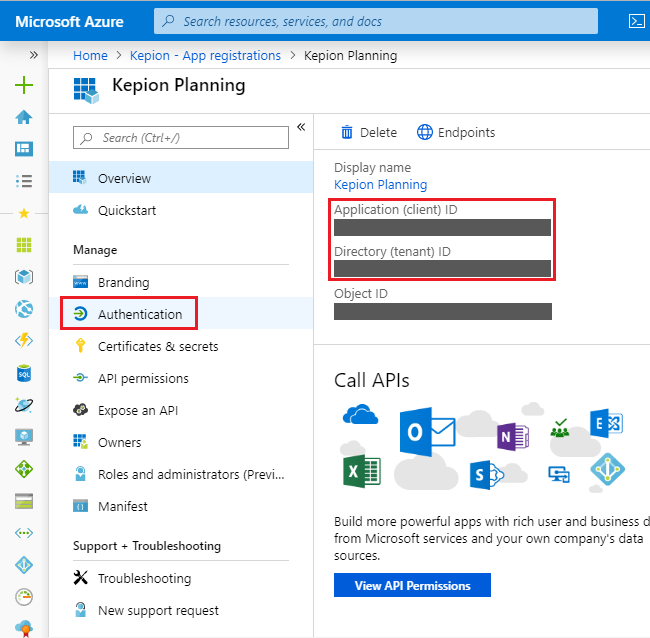Open All resources green grid icon
Viewport: 650px width, 638px height.
pos(24,245)
